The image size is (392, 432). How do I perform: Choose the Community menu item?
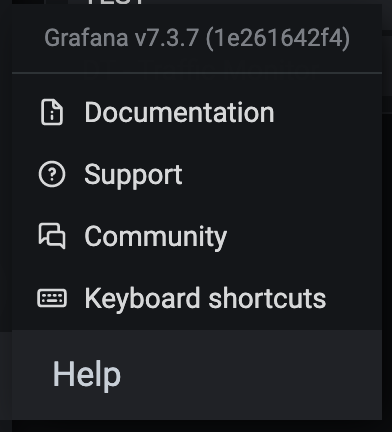pos(197,236)
